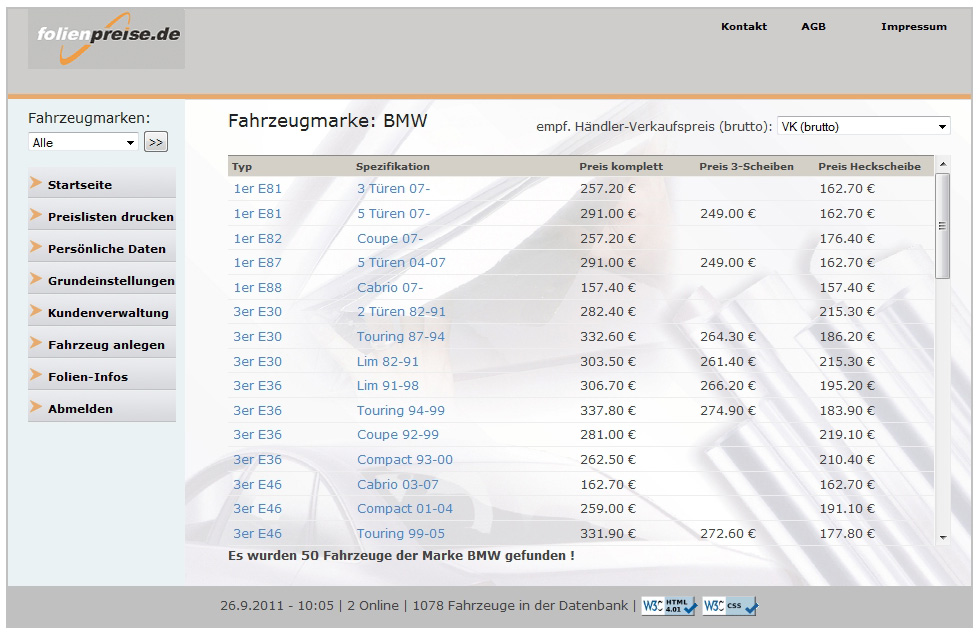
Task: Click the 1er E87 type link
Action: click(x=258, y=263)
